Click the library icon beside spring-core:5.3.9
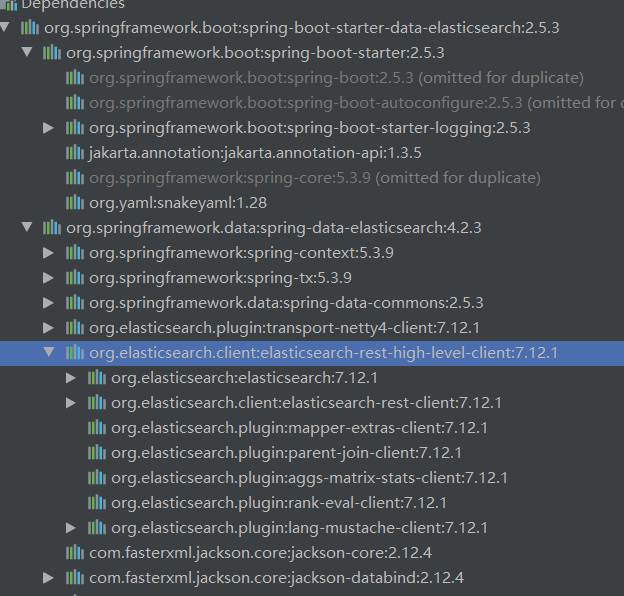The height and width of the screenshot is (596, 624). (75, 177)
